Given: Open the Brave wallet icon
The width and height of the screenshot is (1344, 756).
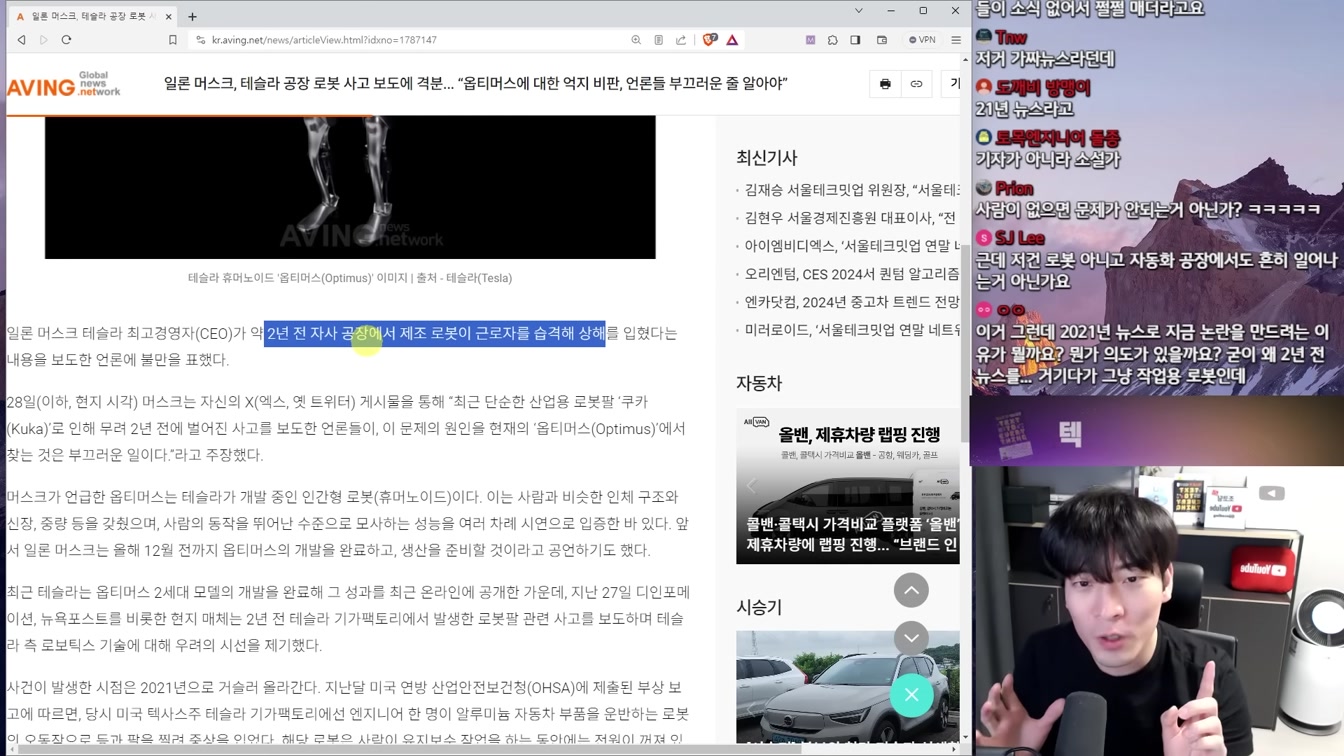Looking at the screenshot, I should pos(882,40).
